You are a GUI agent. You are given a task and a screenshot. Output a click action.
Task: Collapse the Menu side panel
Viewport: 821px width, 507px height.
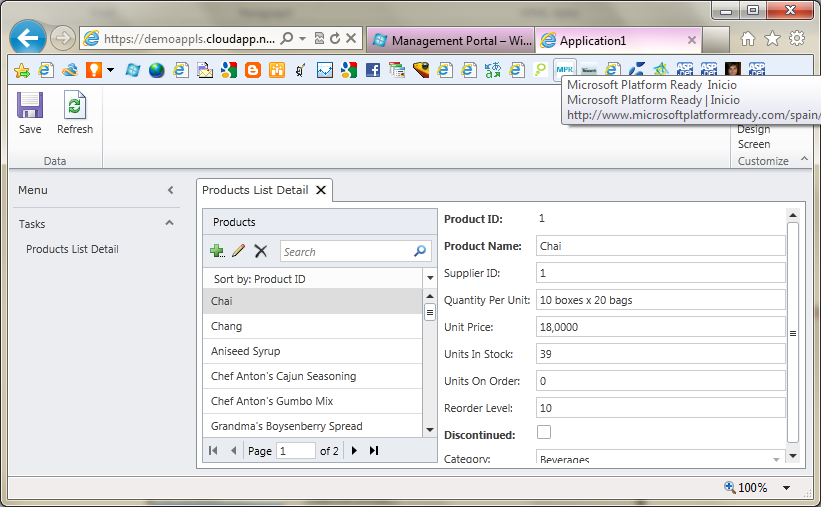[x=170, y=190]
